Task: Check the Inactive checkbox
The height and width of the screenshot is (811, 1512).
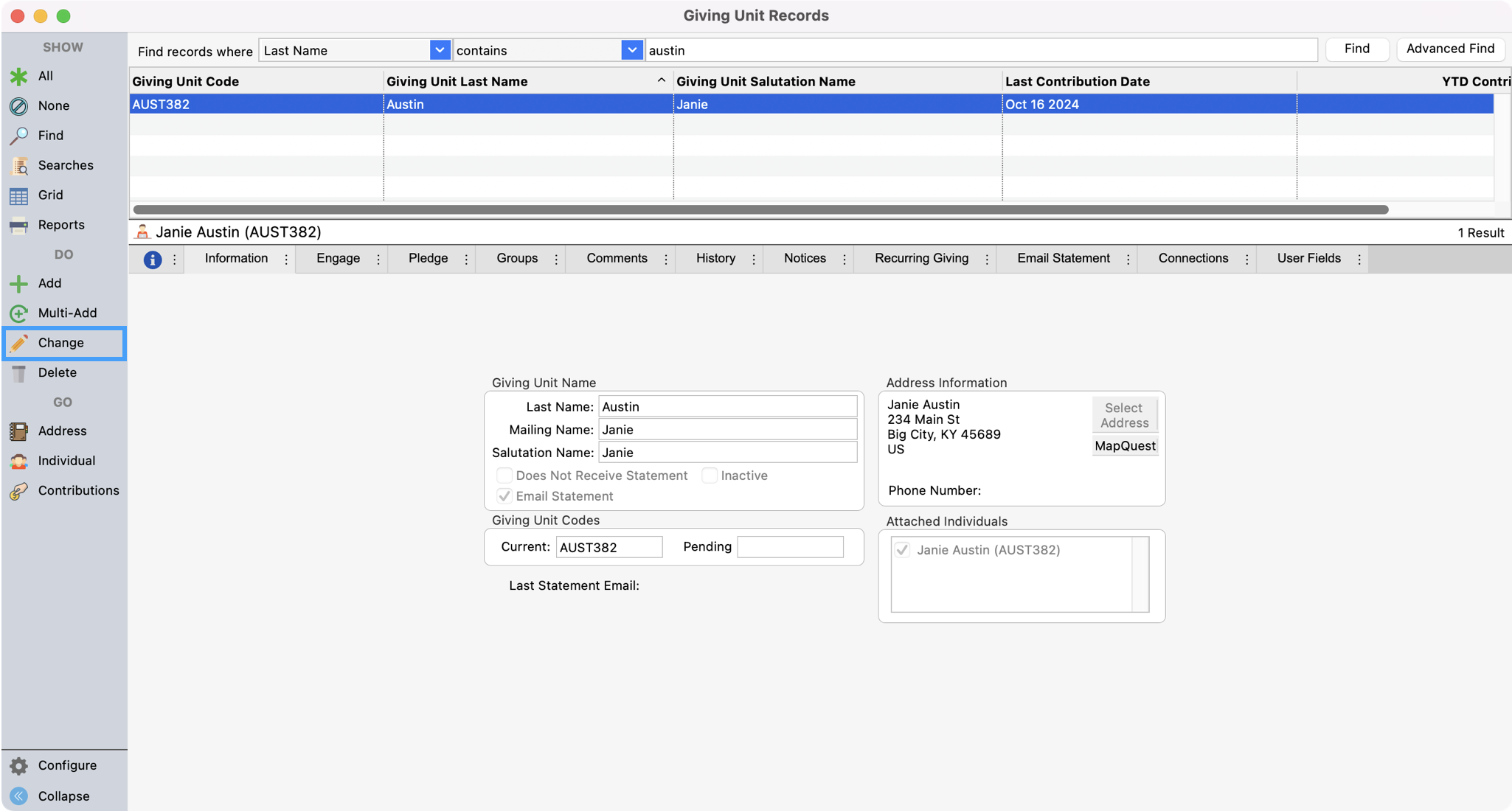Action: pyautogui.click(x=710, y=476)
